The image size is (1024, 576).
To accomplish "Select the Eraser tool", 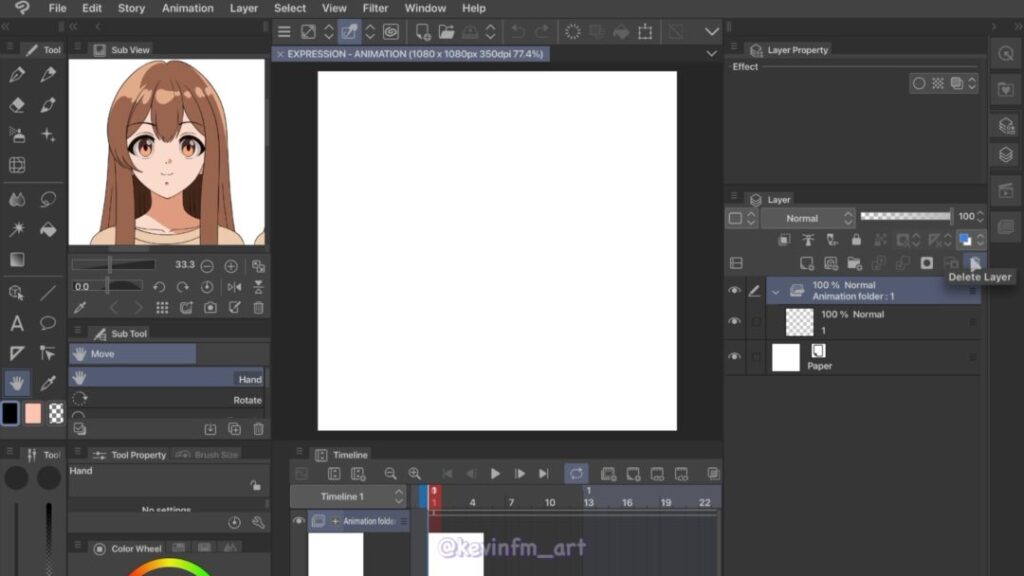I will point(17,105).
